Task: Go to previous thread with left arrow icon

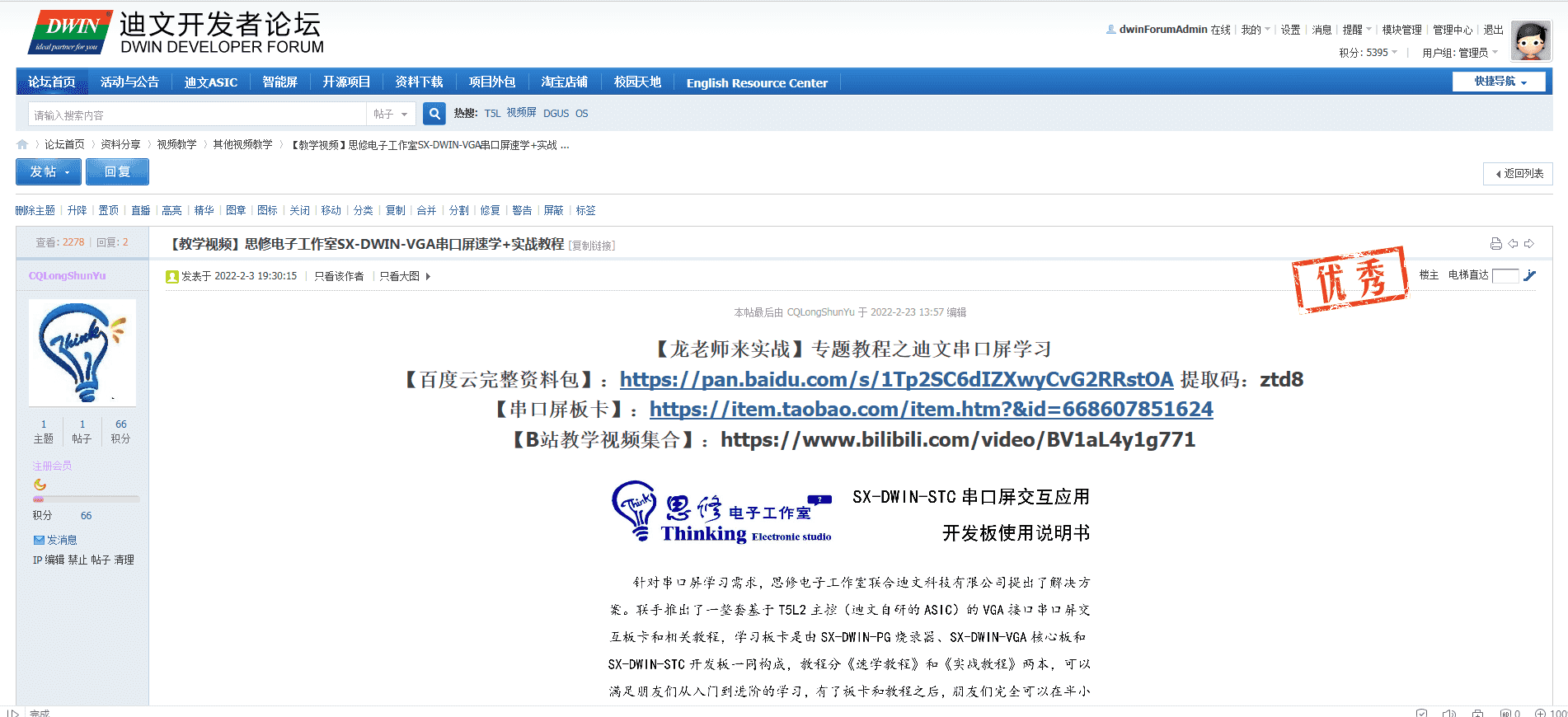Action: point(1513,244)
